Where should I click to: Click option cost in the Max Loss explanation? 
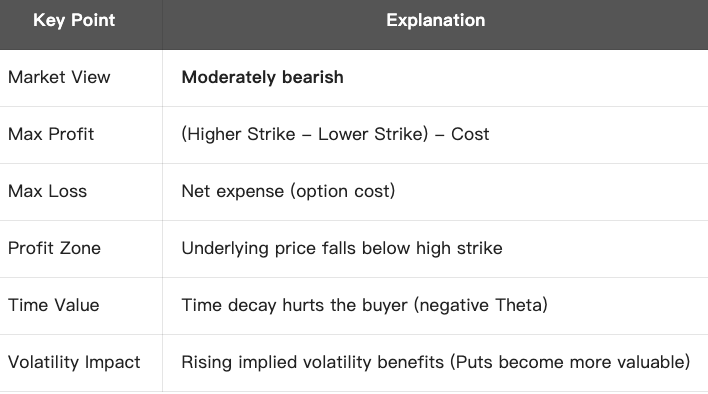(x=343, y=191)
